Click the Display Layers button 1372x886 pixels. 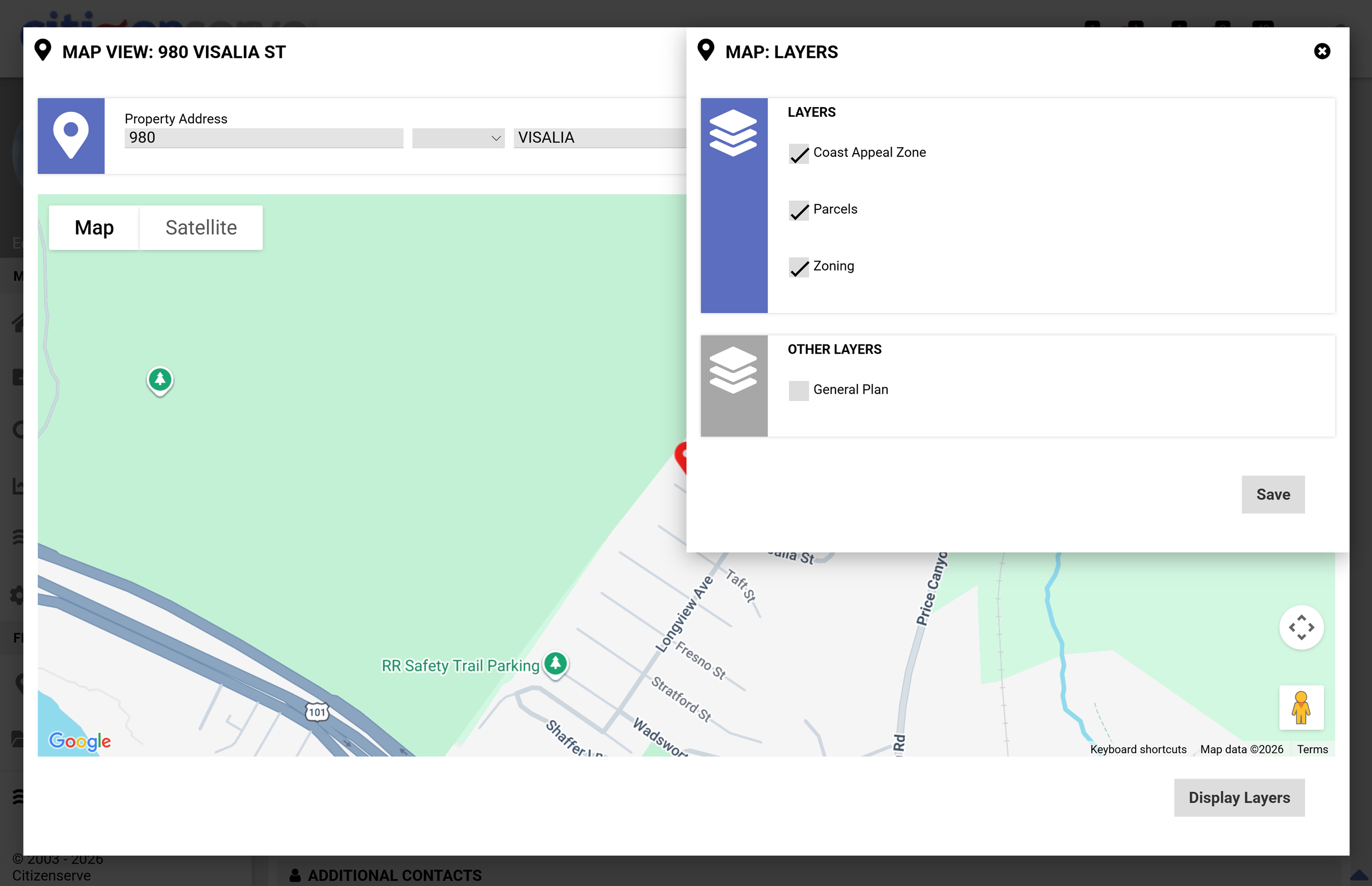(1239, 798)
